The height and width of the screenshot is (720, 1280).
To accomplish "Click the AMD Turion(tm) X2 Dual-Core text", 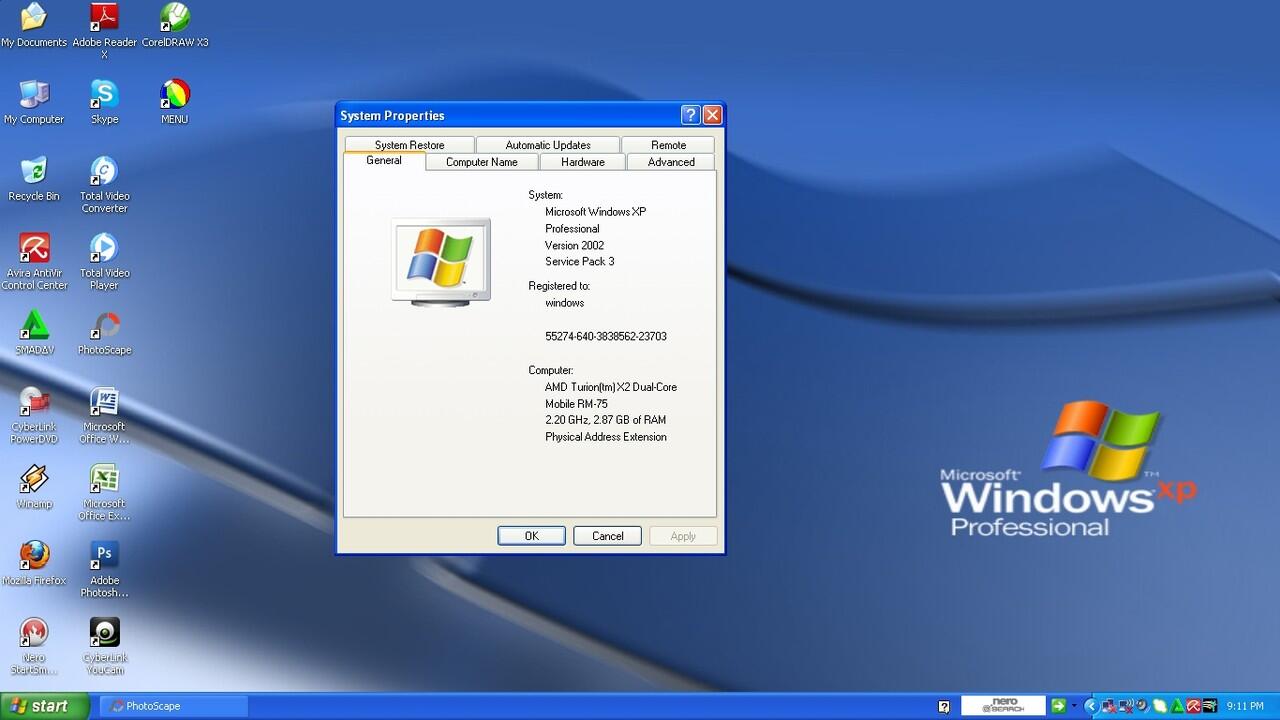I will [x=611, y=387].
